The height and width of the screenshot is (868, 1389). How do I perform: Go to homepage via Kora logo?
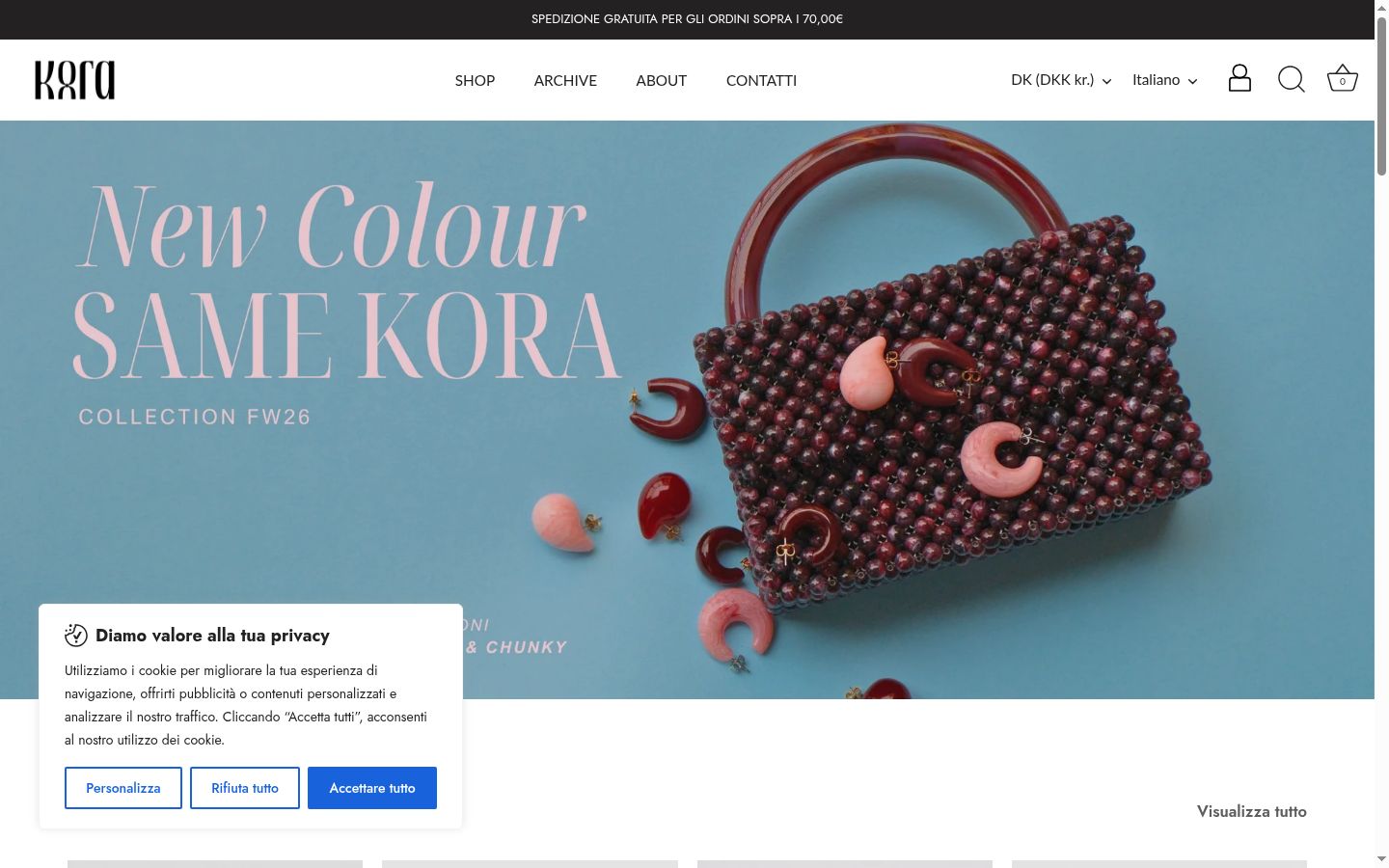pos(74,80)
